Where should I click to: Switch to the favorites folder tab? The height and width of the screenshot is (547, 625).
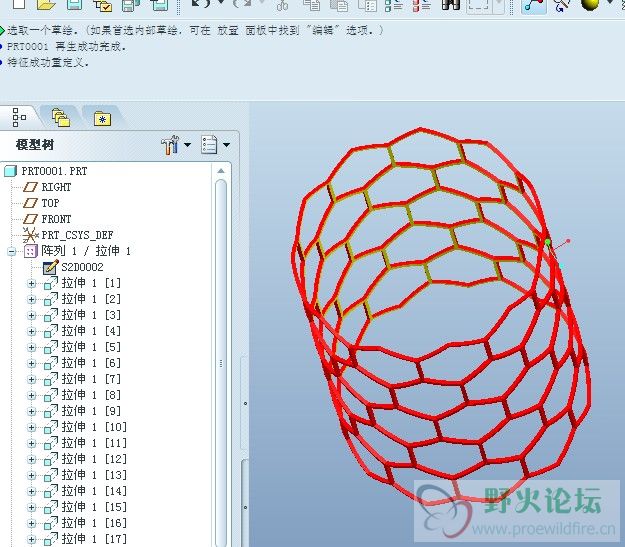(102, 118)
